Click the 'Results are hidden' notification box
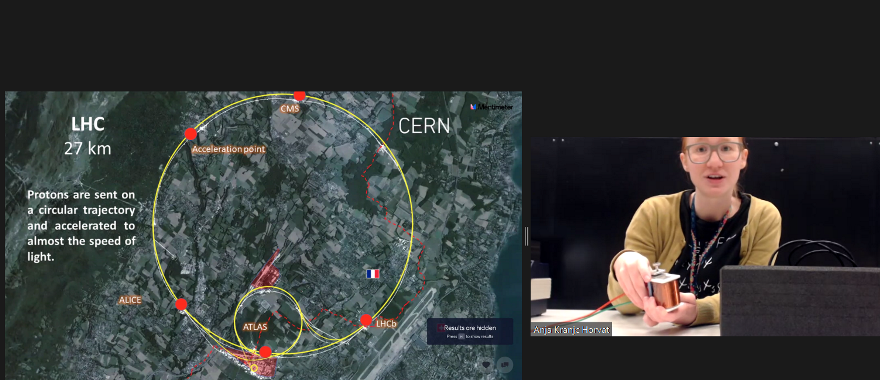The width and height of the screenshot is (880, 380). coord(469,331)
